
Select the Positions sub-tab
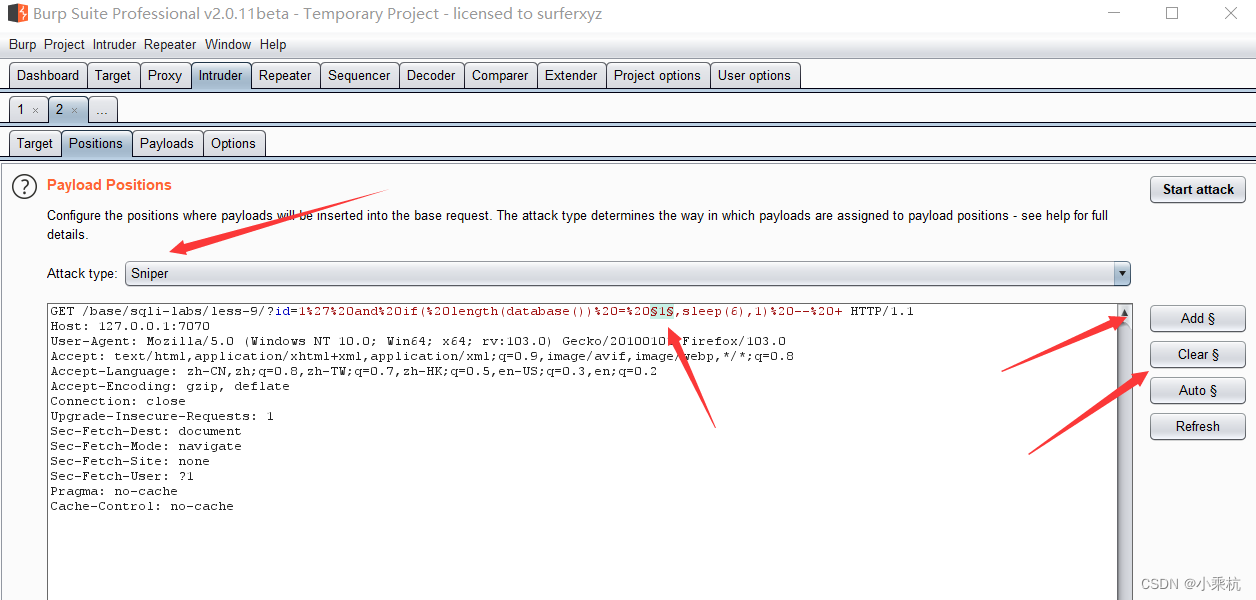pos(96,143)
